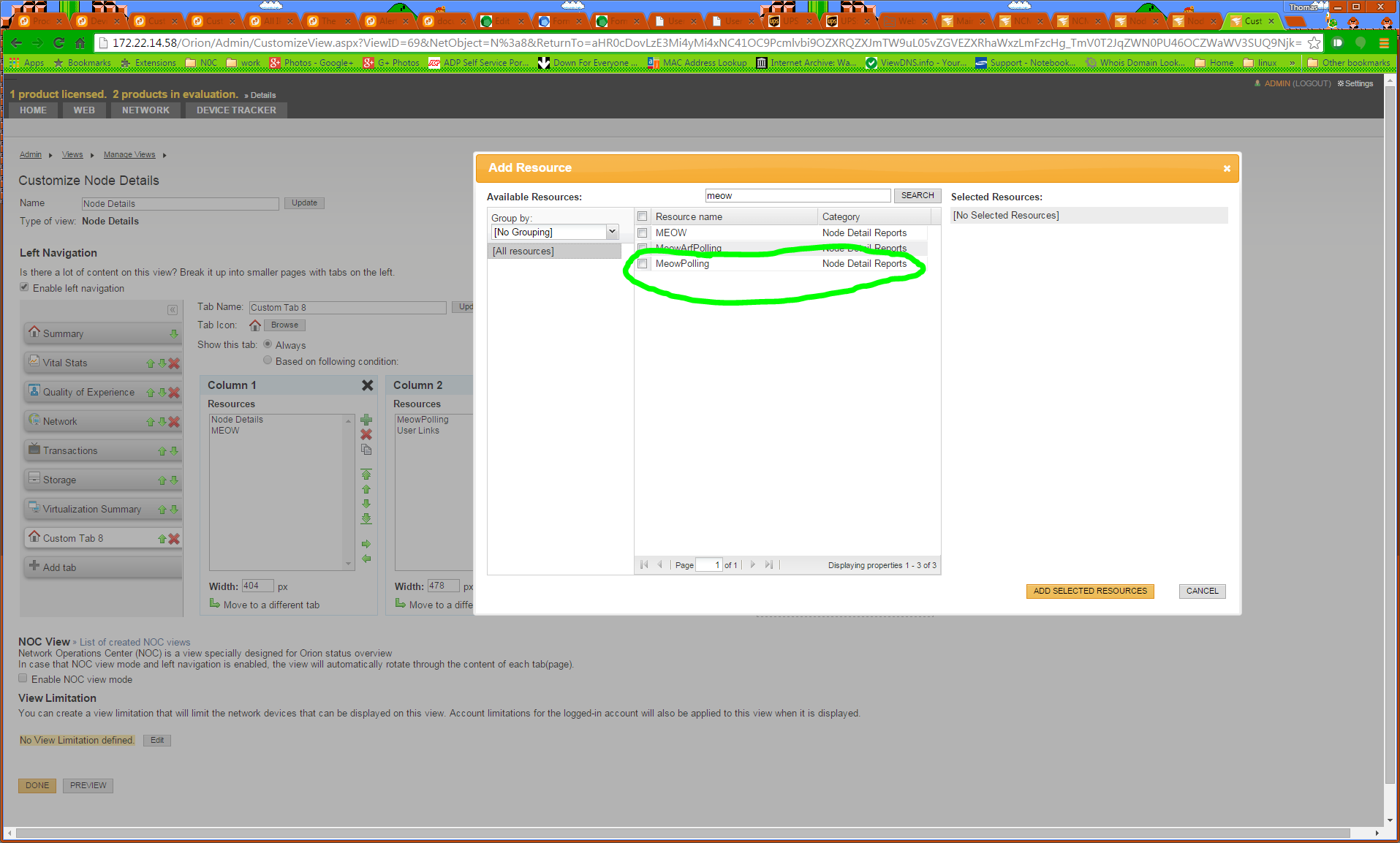This screenshot has height=843, width=1400.
Task: Move Virtualization Summary tab down
Action: tap(174, 510)
